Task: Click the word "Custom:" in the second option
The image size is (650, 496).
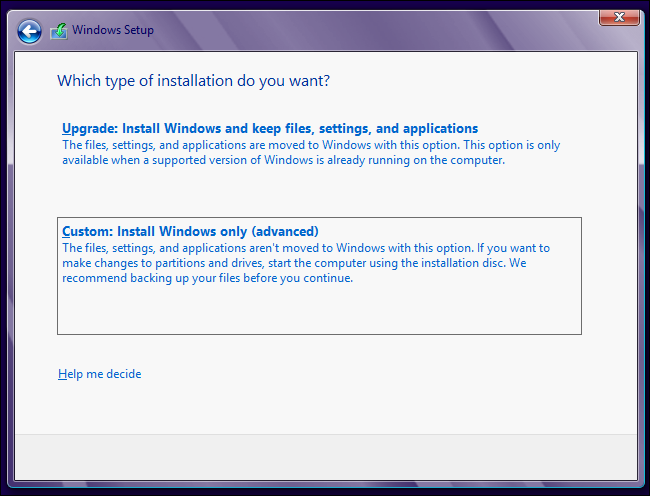Action: coord(85,231)
